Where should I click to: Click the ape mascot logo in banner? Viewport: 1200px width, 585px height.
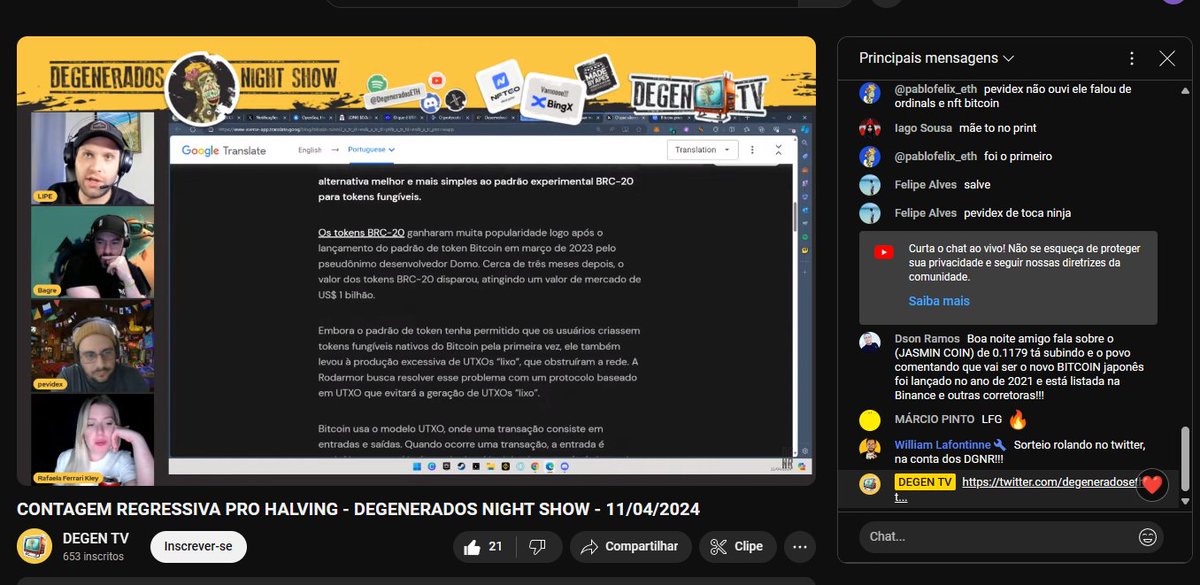pyautogui.click(x=201, y=89)
